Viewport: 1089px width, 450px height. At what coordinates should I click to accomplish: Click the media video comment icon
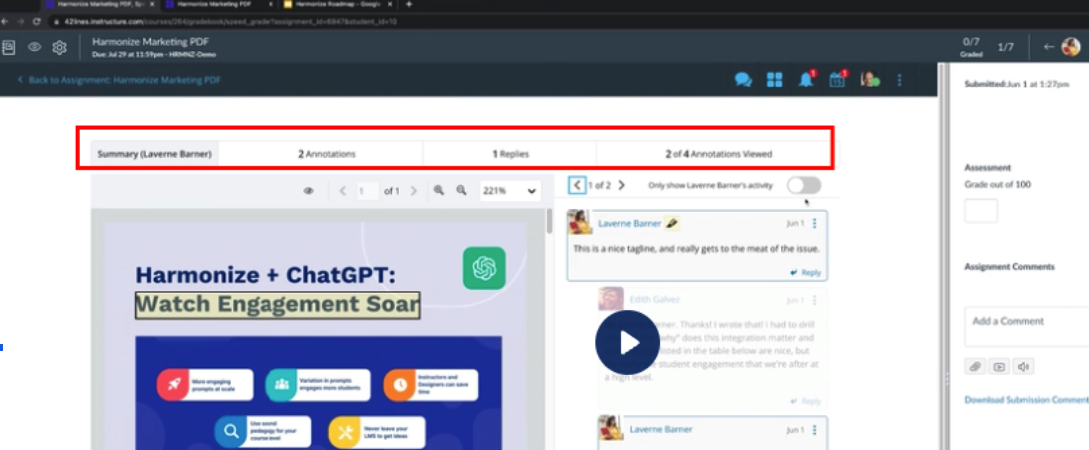(999, 367)
